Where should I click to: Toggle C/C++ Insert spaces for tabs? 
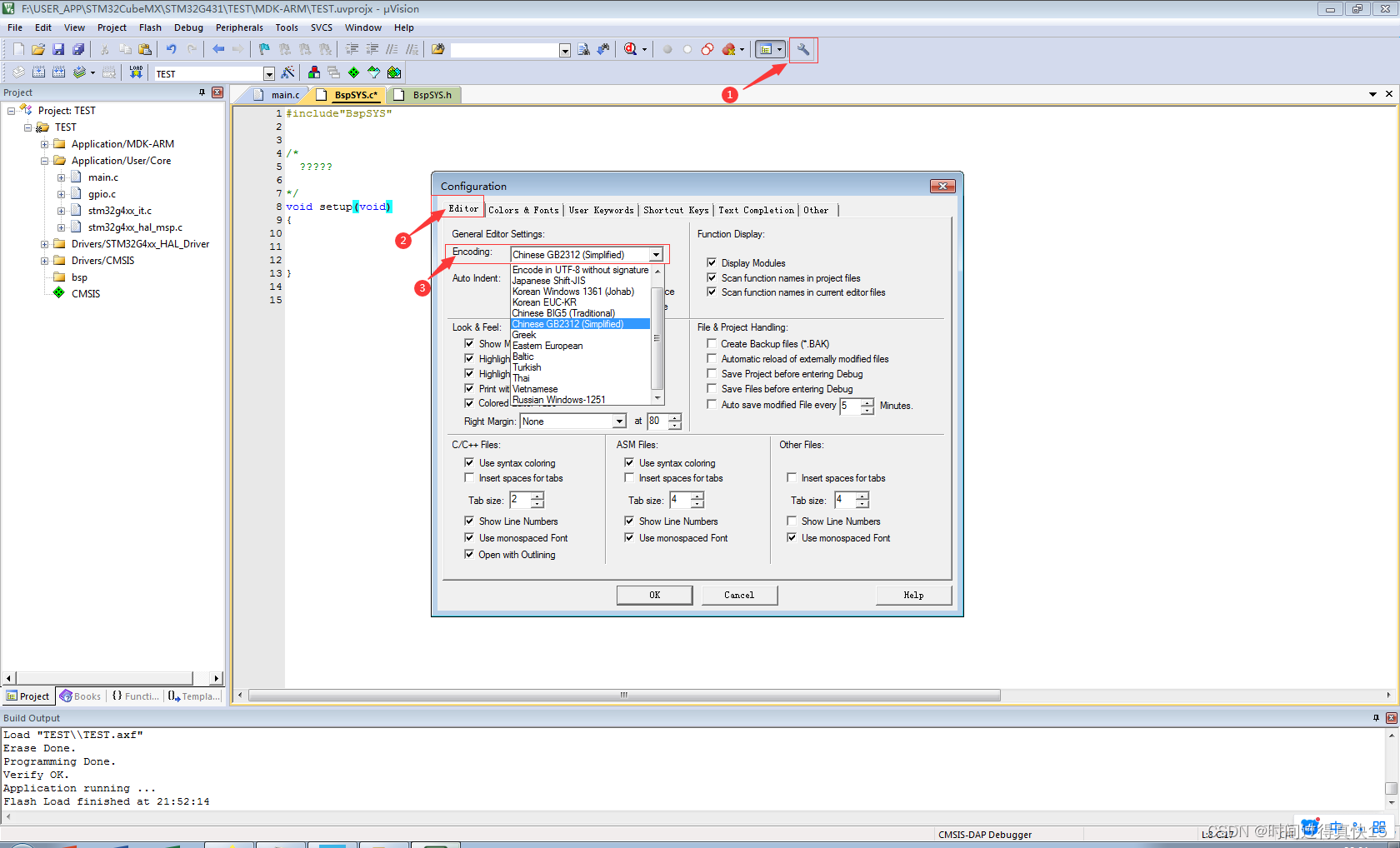(469, 477)
